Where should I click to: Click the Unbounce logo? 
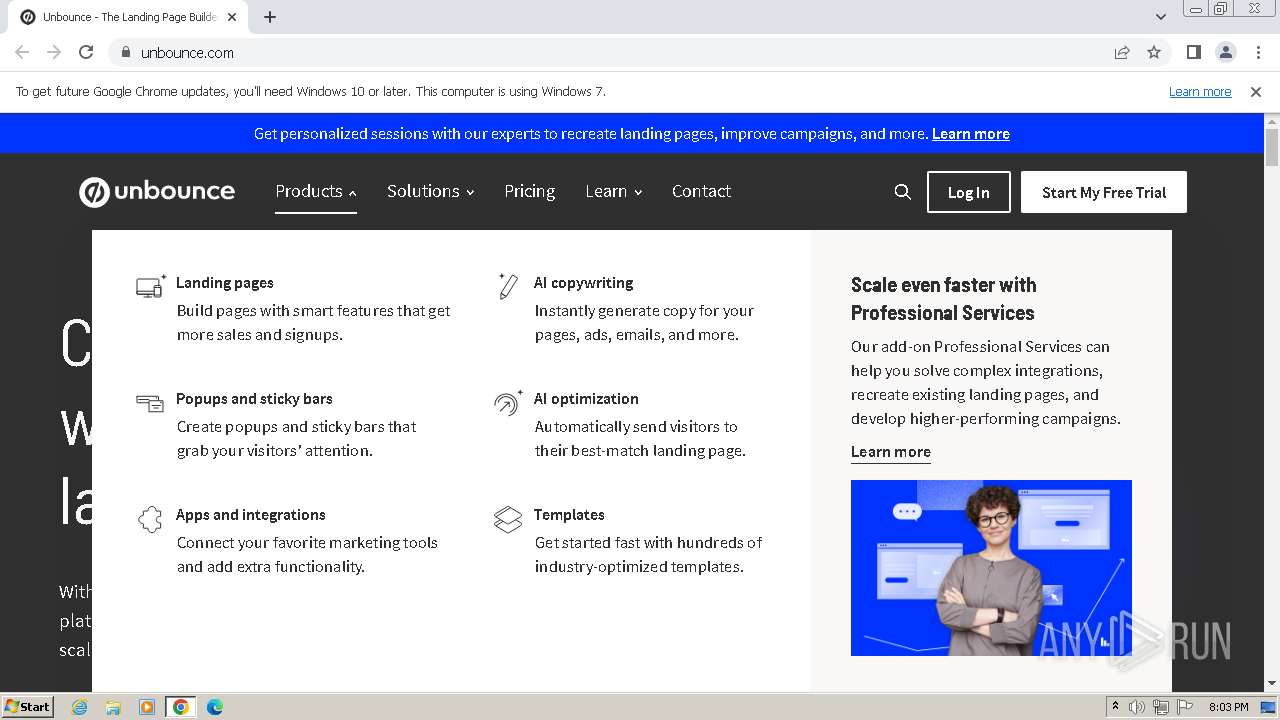157,192
